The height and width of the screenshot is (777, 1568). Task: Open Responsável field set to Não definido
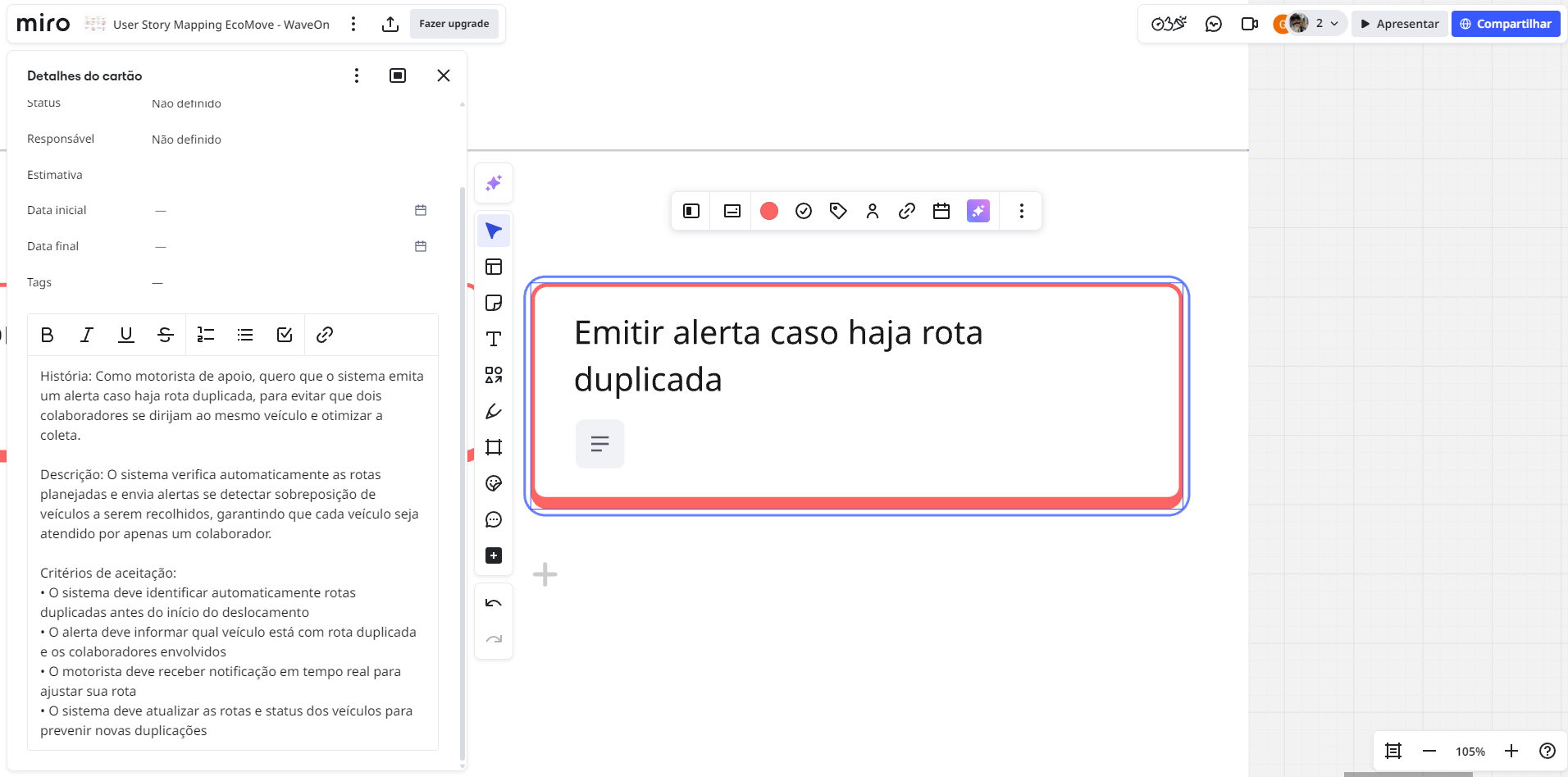coord(187,139)
